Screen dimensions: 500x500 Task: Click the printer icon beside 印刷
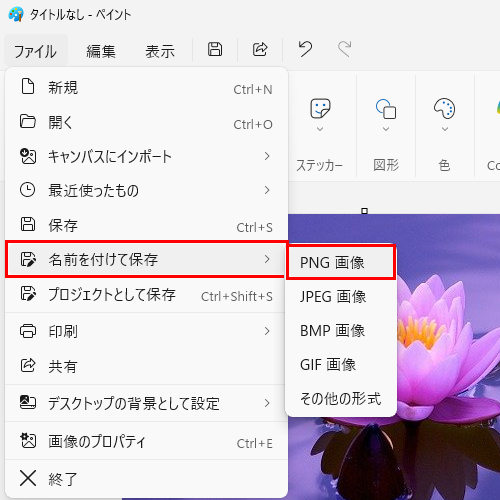[x=28, y=331]
